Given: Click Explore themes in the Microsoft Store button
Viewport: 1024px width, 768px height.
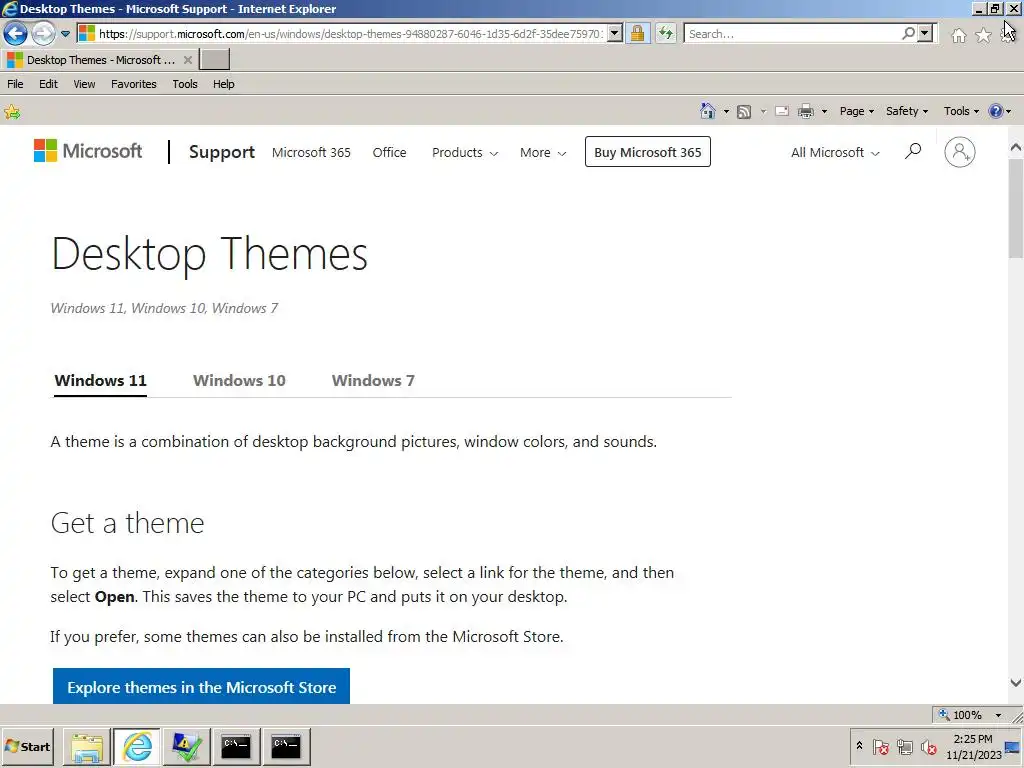Looking at the screenshot, I should click(x=201, y=686).
